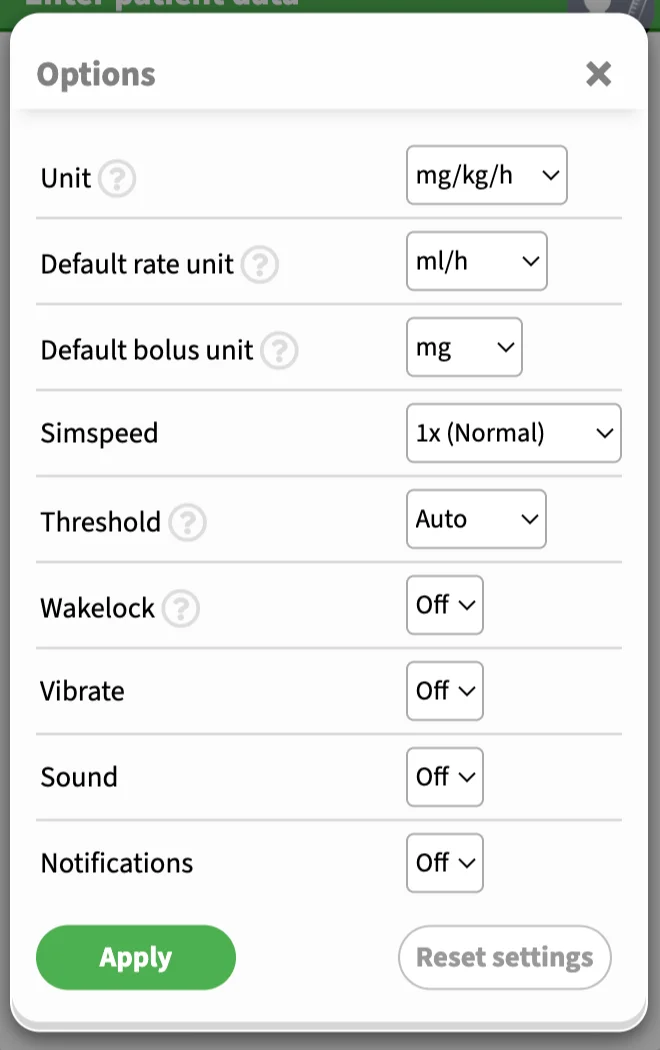The width and height of the screenshot is (660, 1050).
Task: Click Reset settings button
Action: [x=505, y=958]
